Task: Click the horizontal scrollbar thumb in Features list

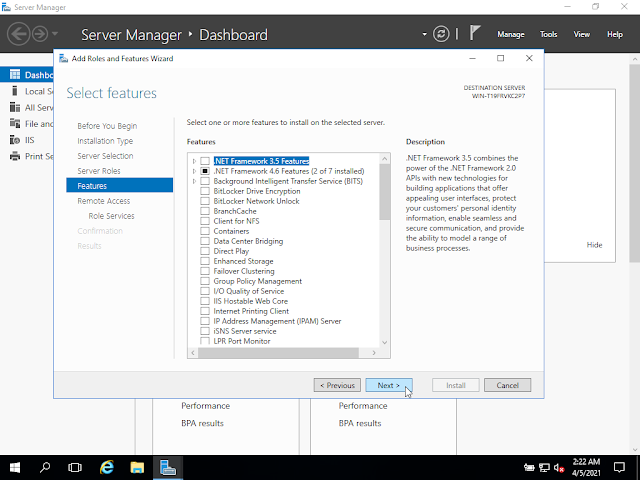Action: click(278, 353)
